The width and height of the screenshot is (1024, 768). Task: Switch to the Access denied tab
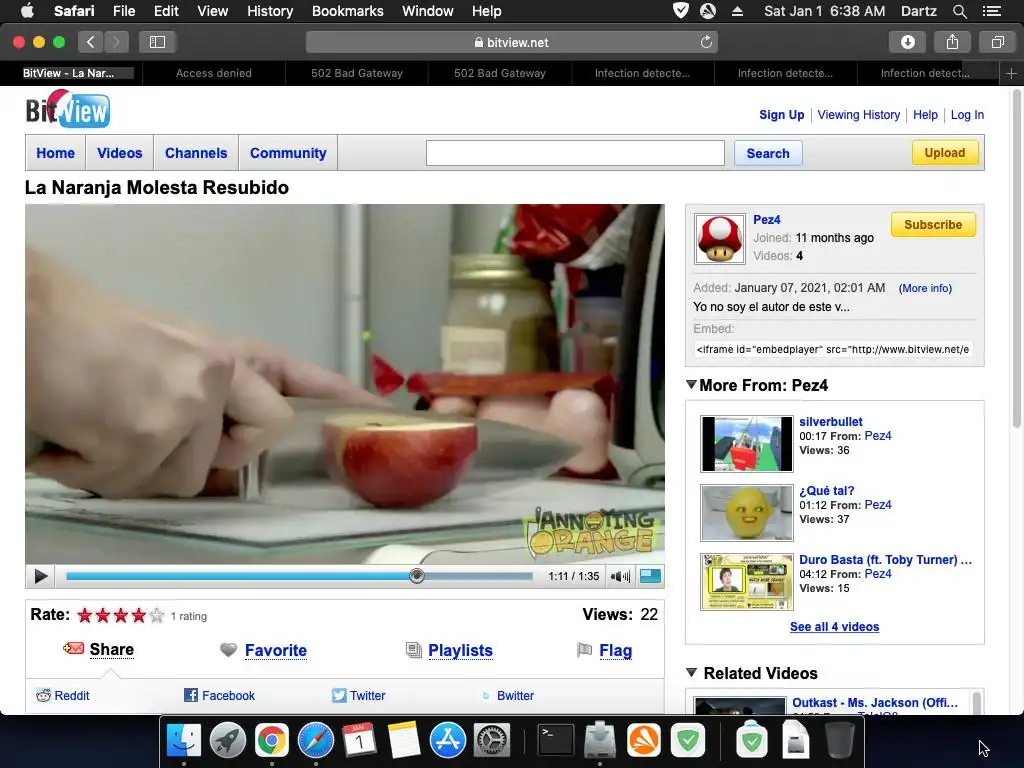[214, 73]
